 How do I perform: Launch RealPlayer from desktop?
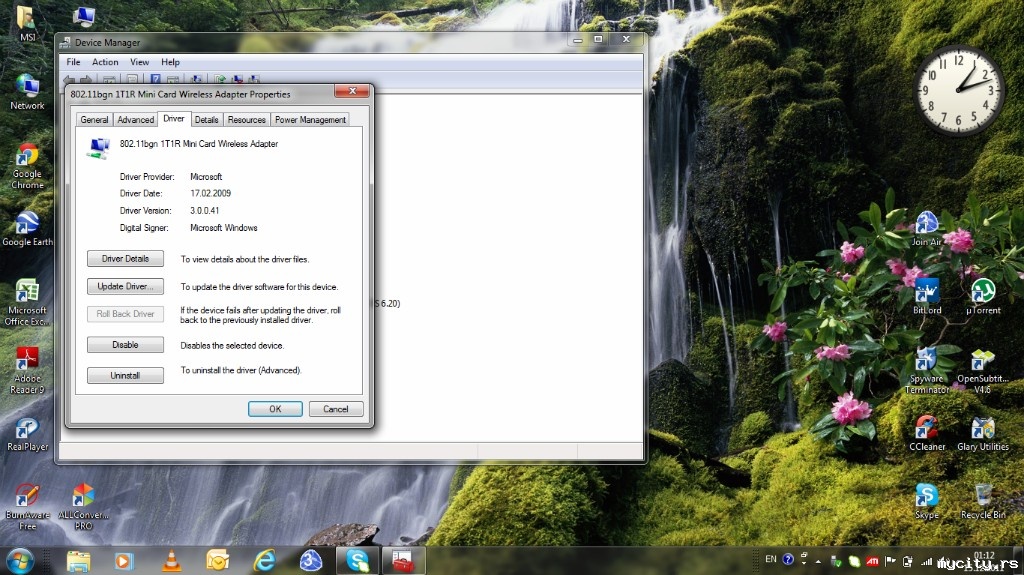click(27, 435)
